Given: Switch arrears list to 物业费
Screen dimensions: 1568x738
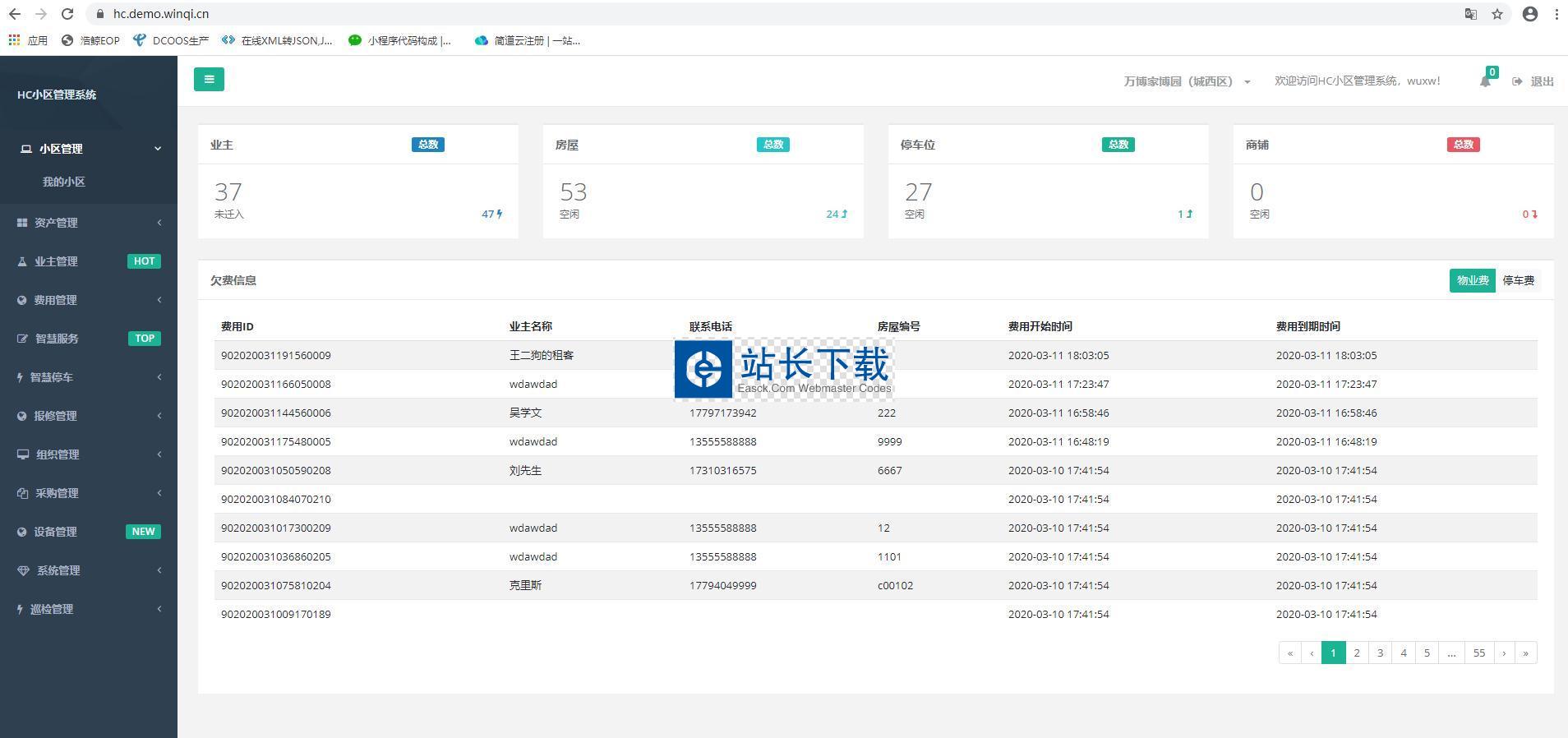Looking at the screenshot, I should click(x=1472, y=280).
